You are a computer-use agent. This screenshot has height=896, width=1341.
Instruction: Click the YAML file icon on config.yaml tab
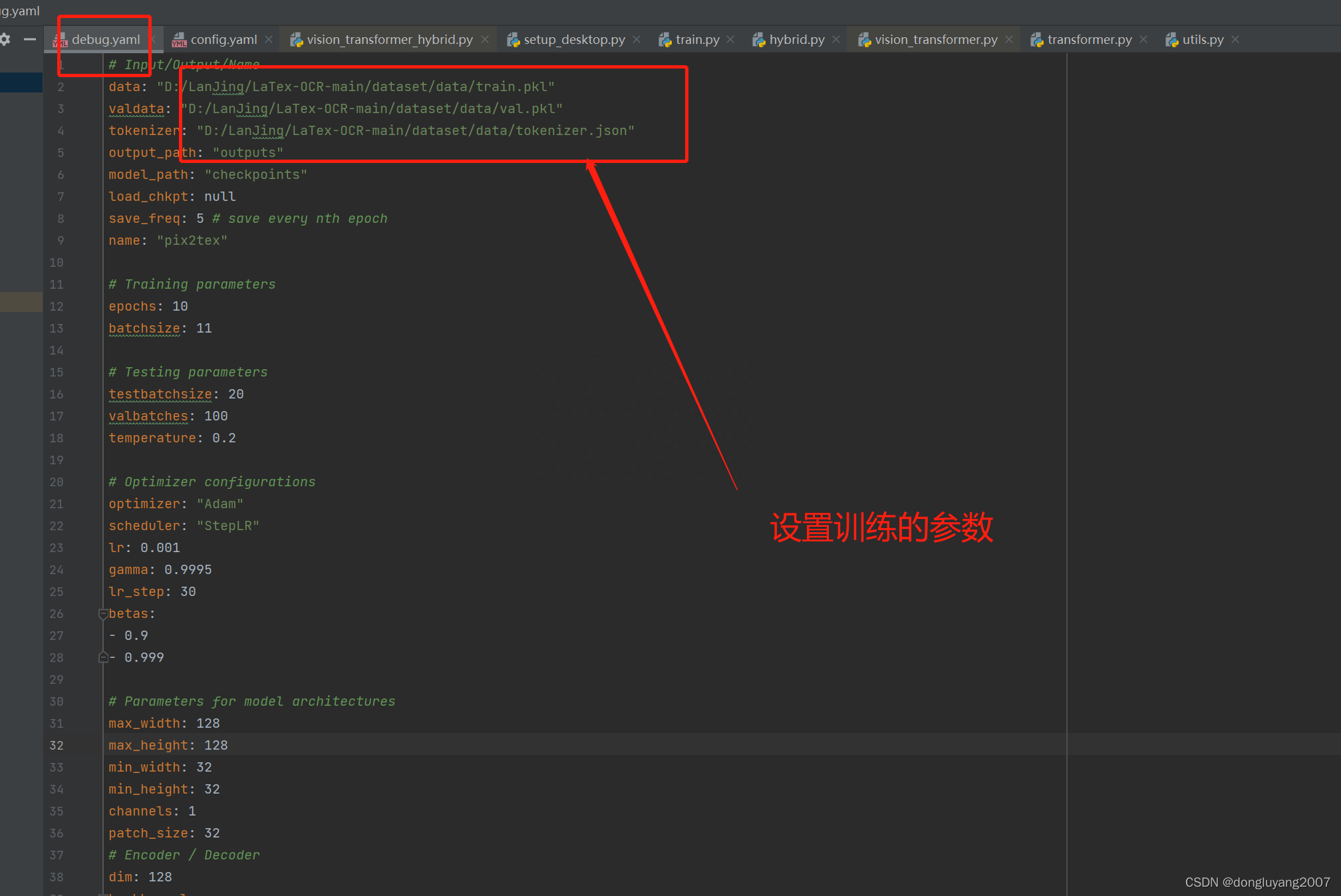point(179,41)
